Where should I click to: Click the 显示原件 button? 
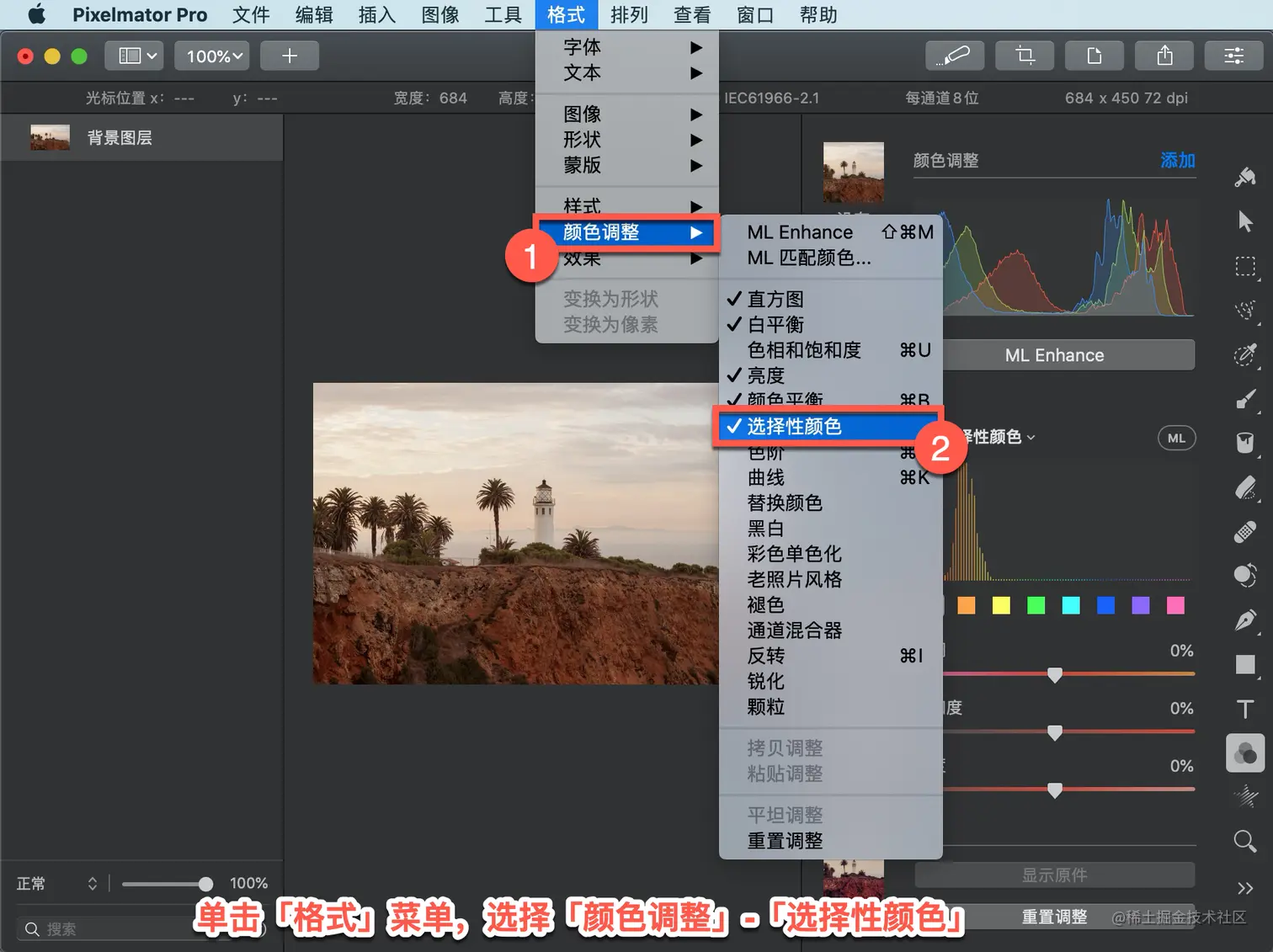(1054, 875)
